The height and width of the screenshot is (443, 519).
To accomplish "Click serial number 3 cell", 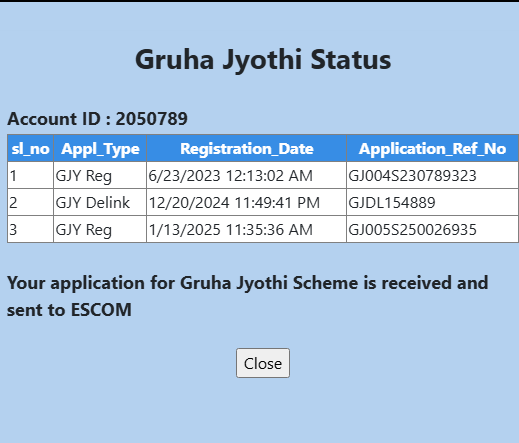I will point(30,229).
